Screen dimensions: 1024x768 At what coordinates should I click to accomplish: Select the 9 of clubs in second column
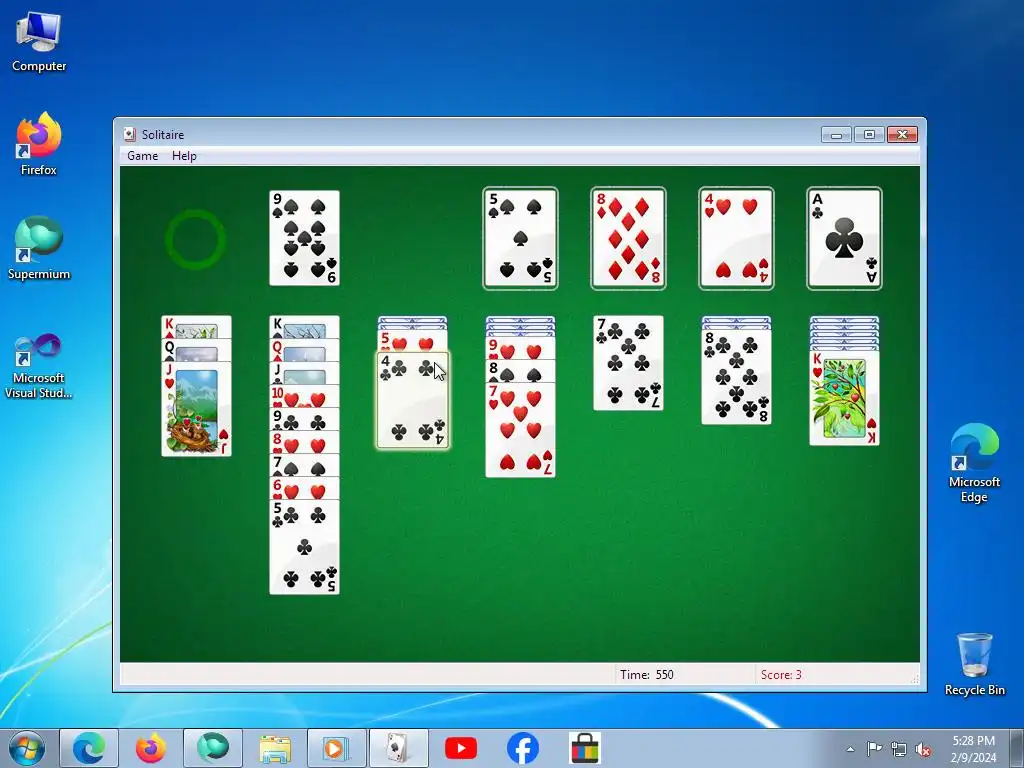point(304,419)
